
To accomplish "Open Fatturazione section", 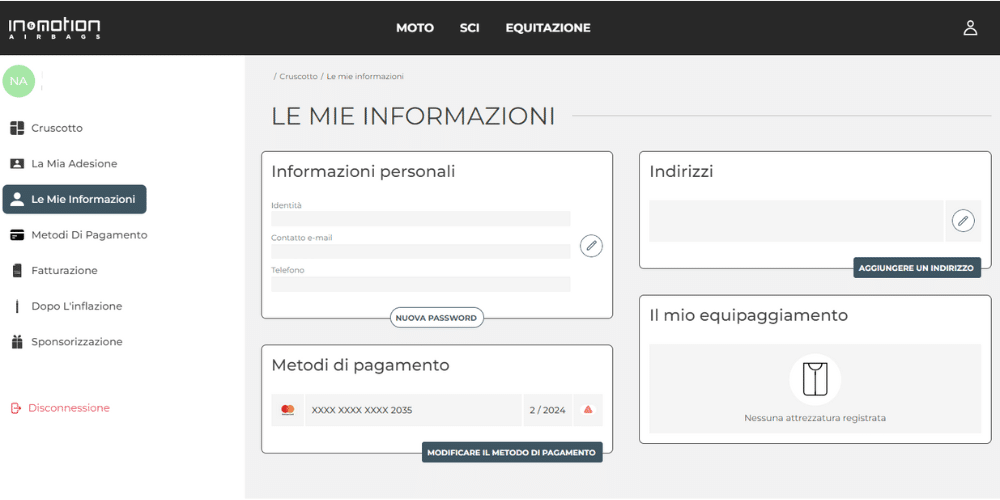I will (64, 271).
